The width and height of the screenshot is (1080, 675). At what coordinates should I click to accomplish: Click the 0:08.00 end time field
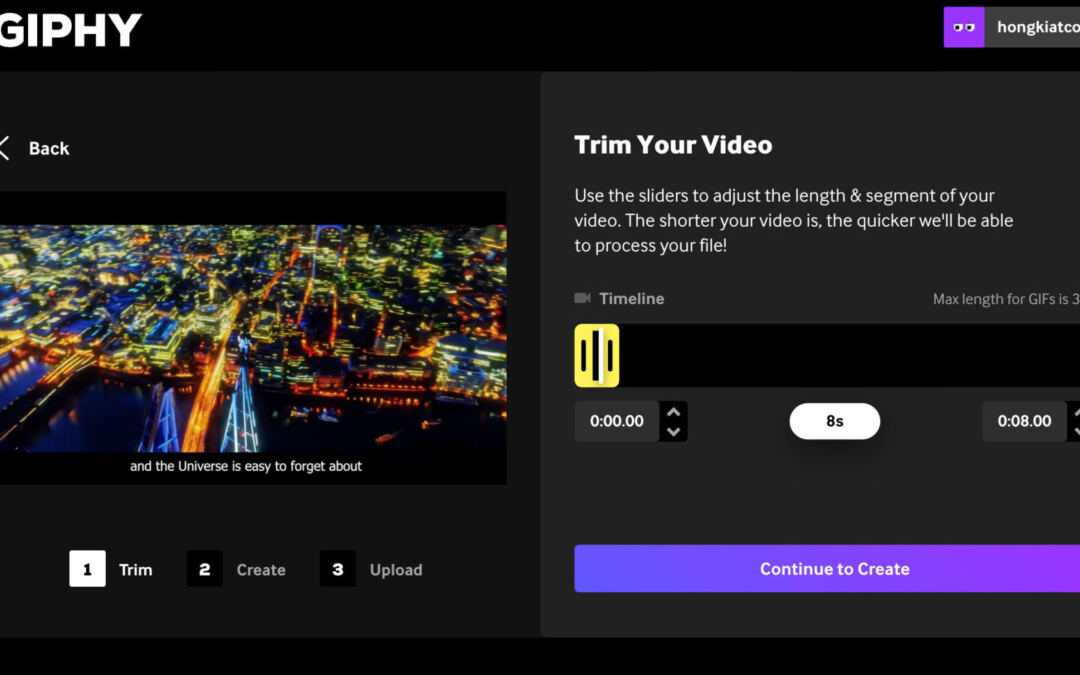1024,421
